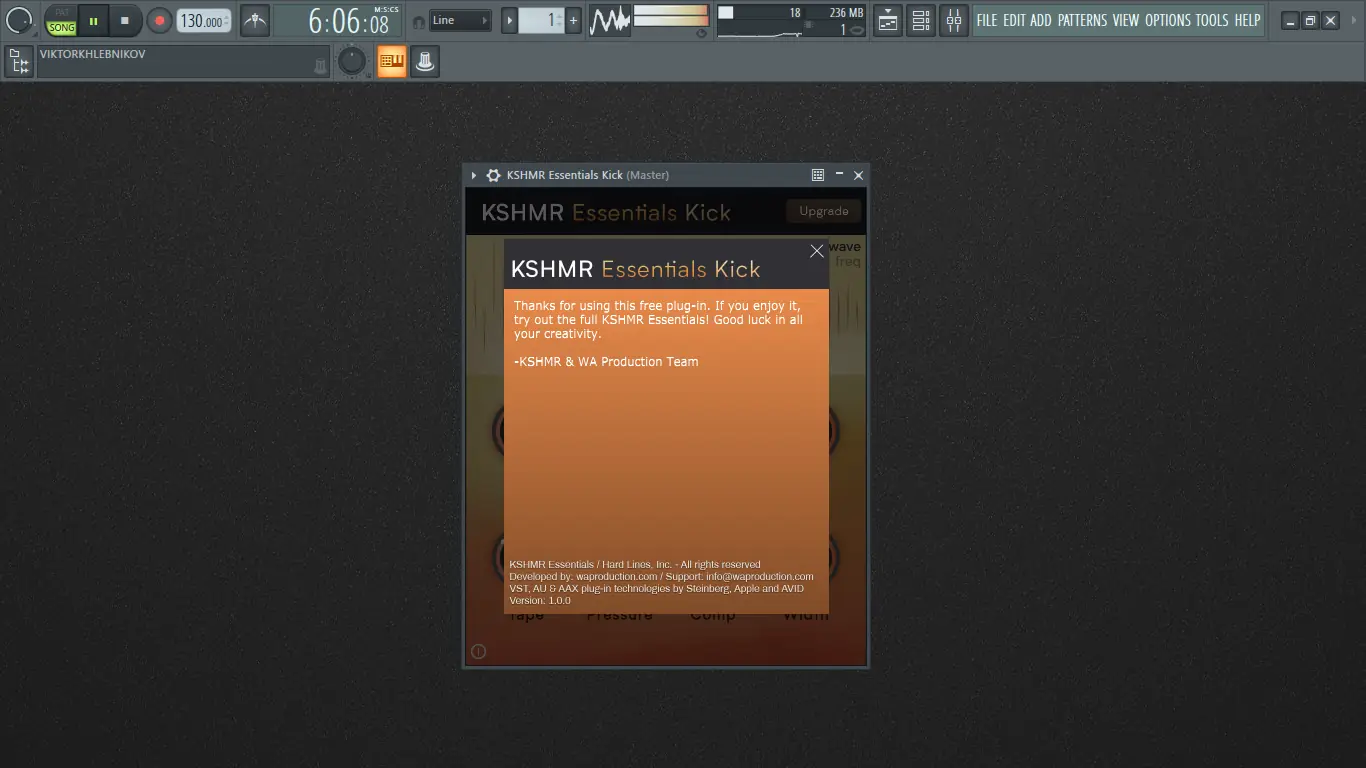Click the knob icon button beside the orange keyboard icon
This screenshot has height=768, width=1366.
(x=424, y=61)
